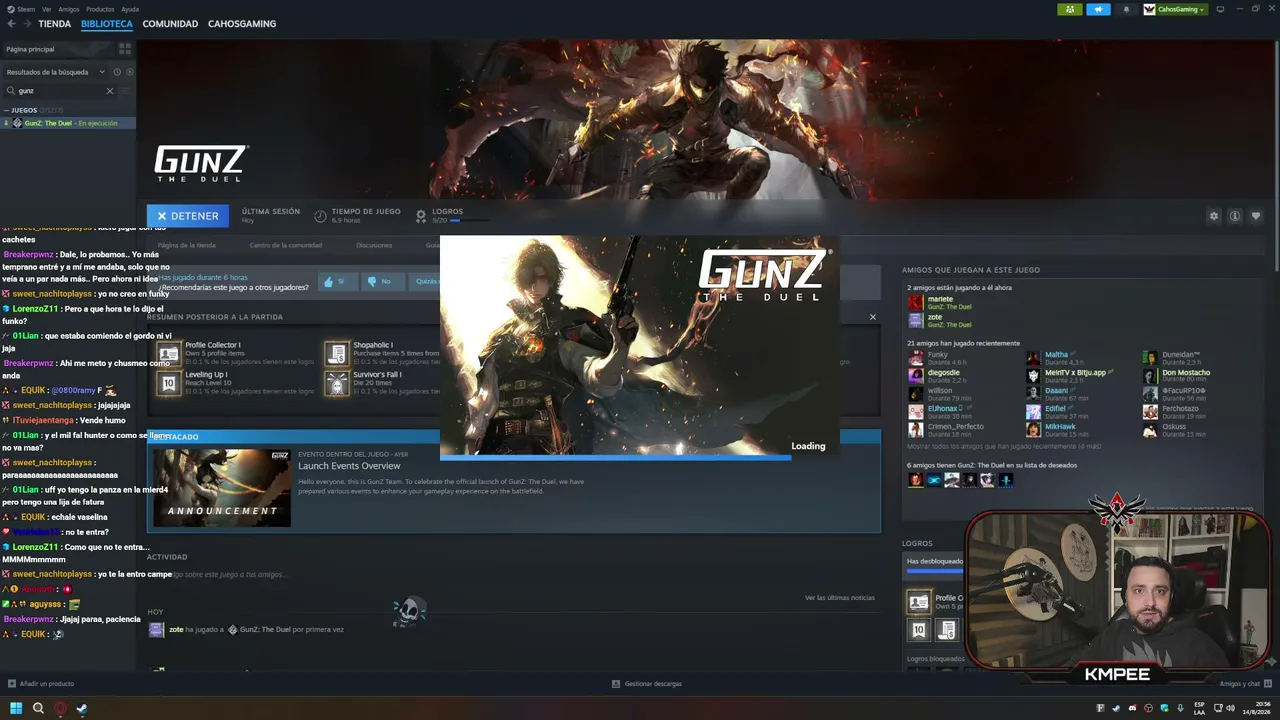Image resolution: width=1280 pixels, height=720 pixels.
Task: Open Maltha's friend entry
Action: 1056,358
